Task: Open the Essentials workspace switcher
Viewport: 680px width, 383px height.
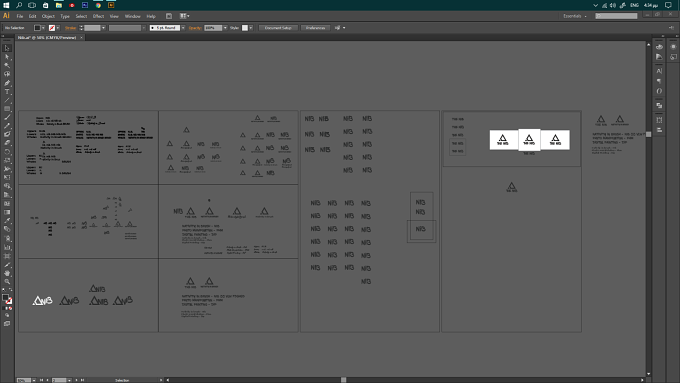Action: tap(575, 16)
